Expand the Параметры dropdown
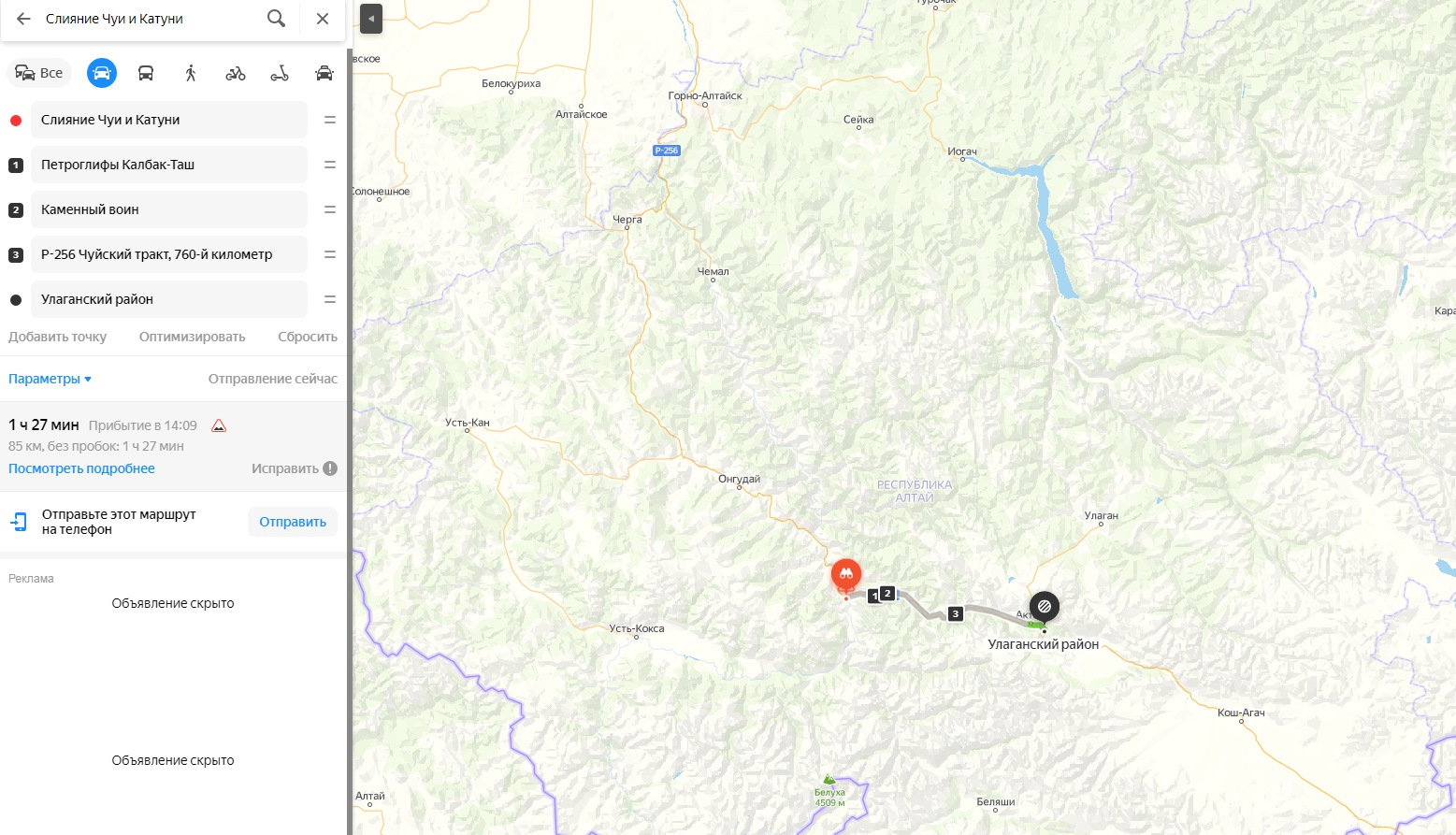Image resolution: width=1456 pixels, height=835 pixels. [x=50, y=379]
